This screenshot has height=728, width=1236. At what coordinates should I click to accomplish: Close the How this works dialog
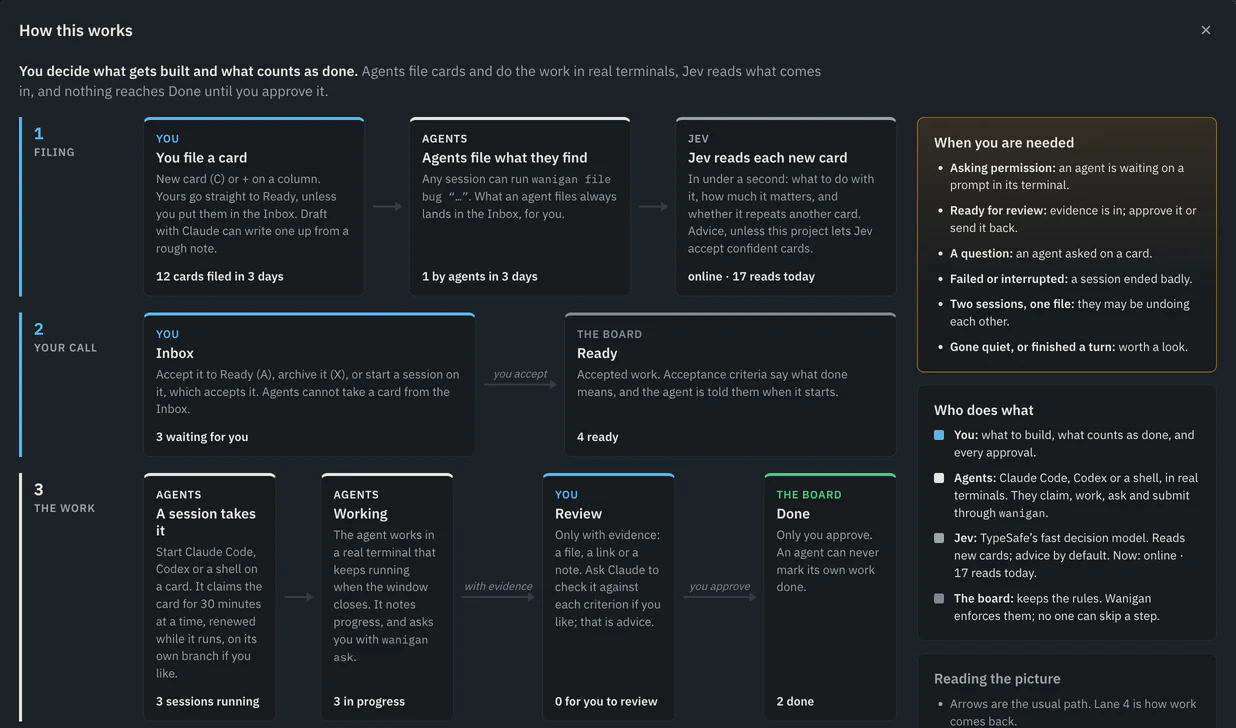tap(1205, 30)
